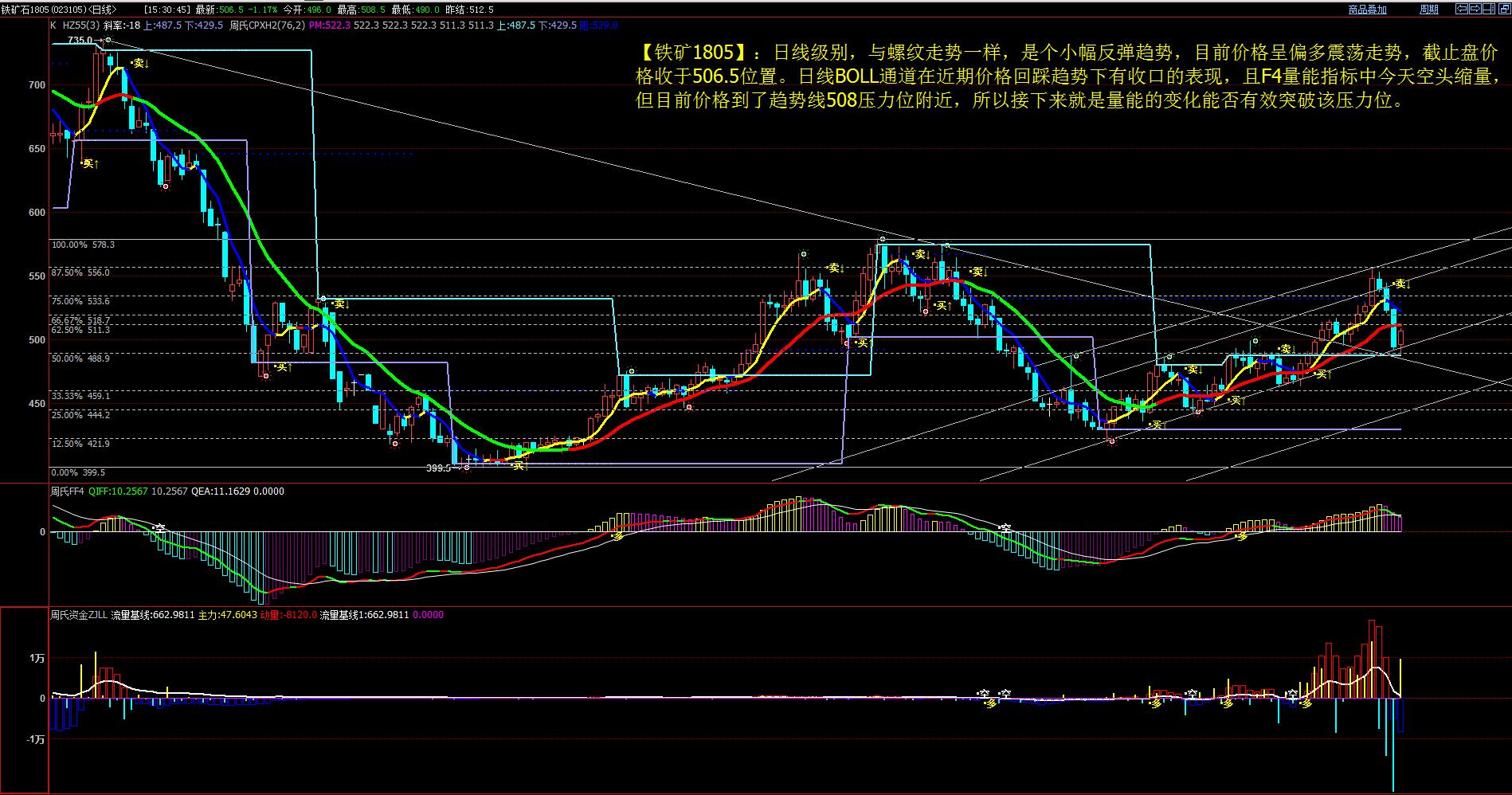Image resolution: width=1512 pixels, height=795 pixels.
Task: Select the Fibonacci 100.00% 578.3 level label
Action: coord(83,245)
